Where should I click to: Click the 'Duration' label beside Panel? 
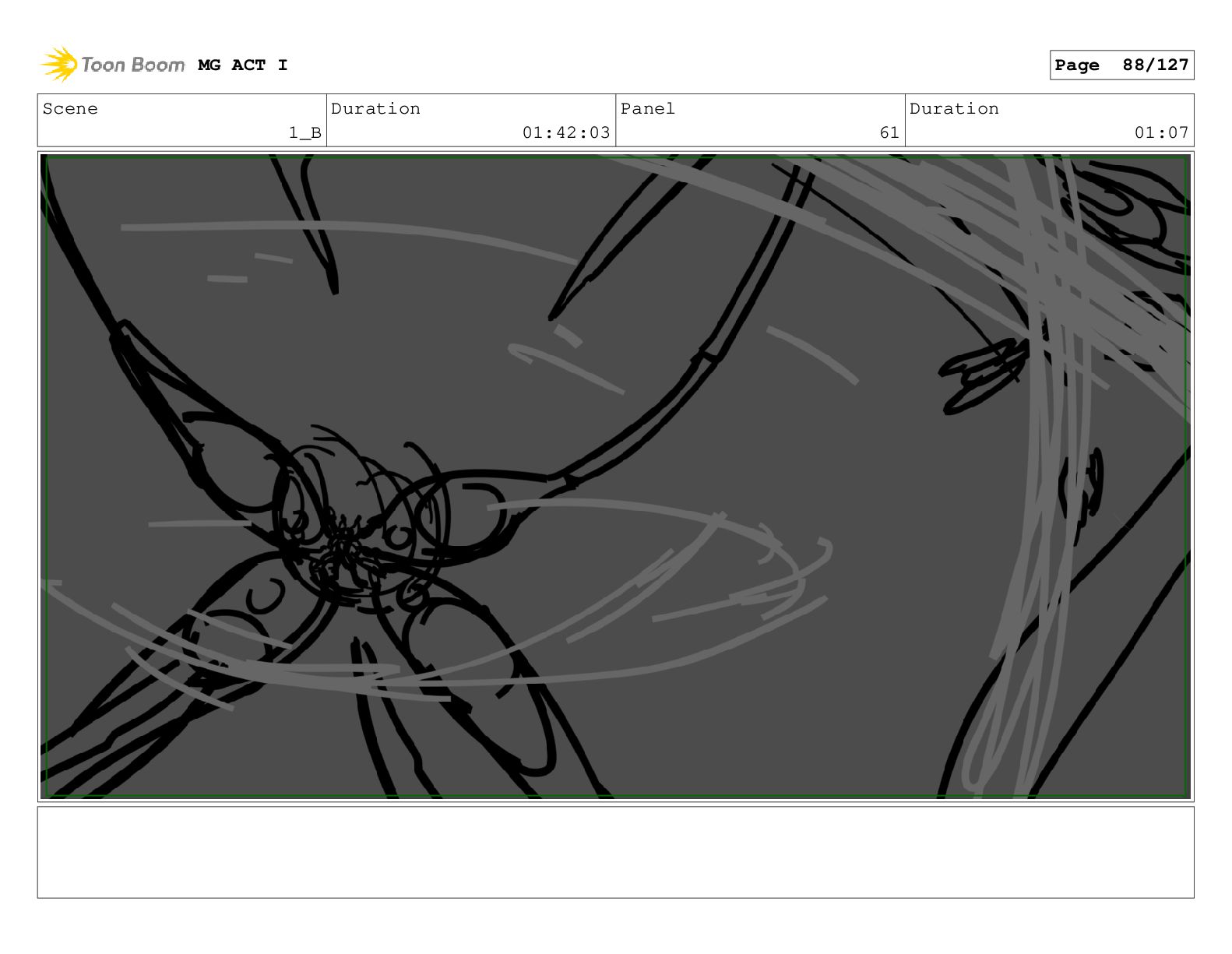point(954,109)
